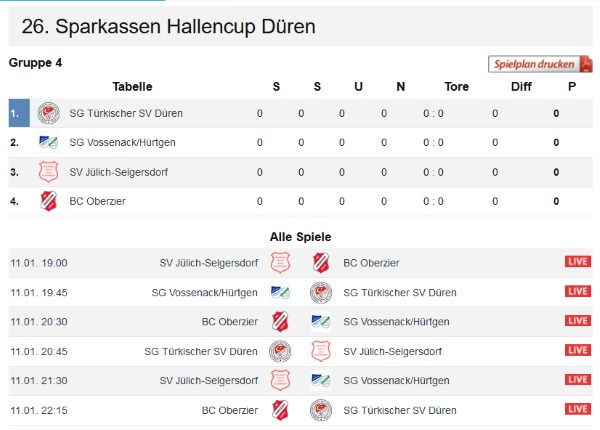Viewport: 600px width, 430px height.
Task: Click the Spielplan drucken button
Action: pyautogui.click(x=540, y=64)
